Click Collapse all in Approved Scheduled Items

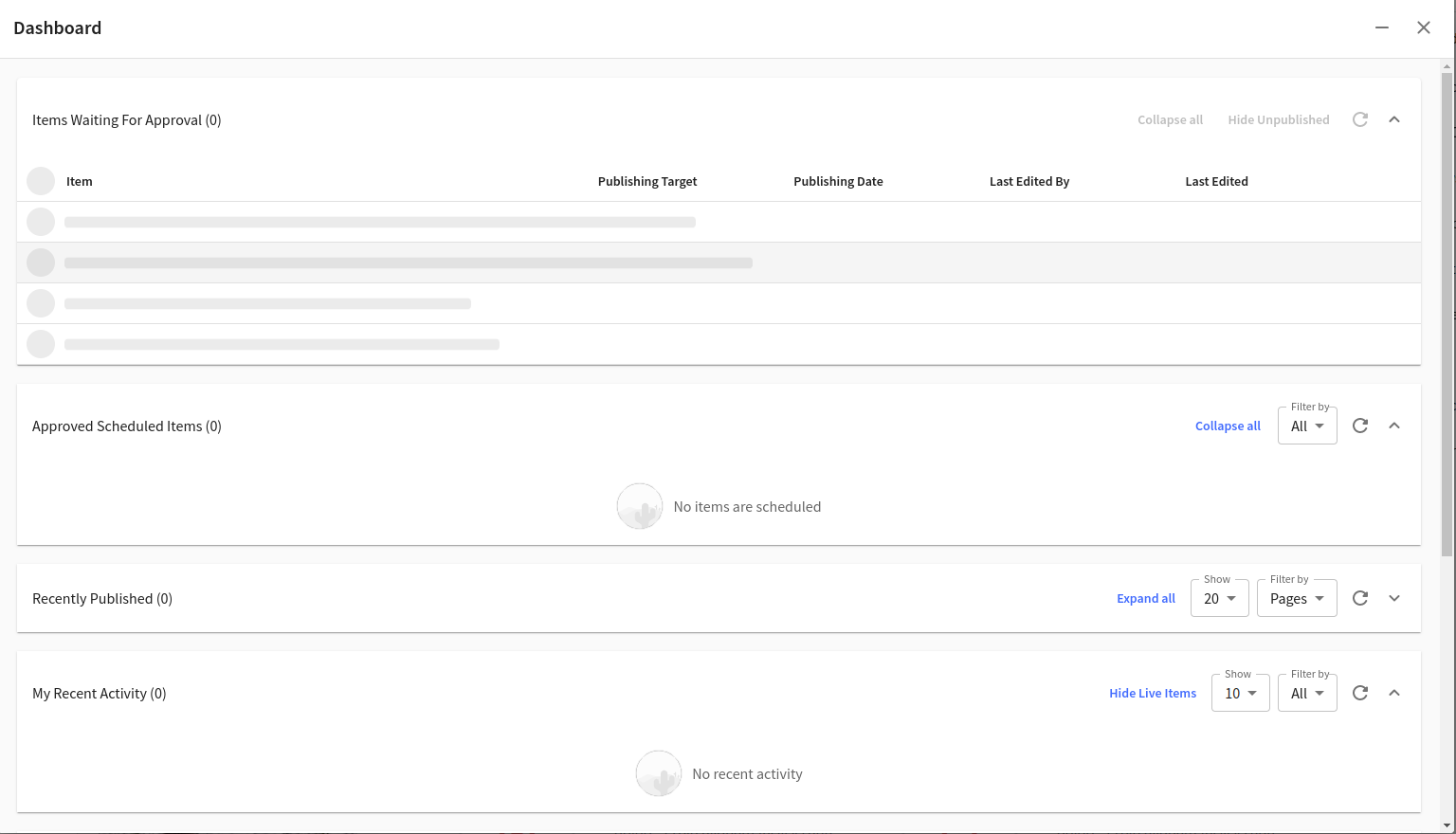pos(1228,426)
